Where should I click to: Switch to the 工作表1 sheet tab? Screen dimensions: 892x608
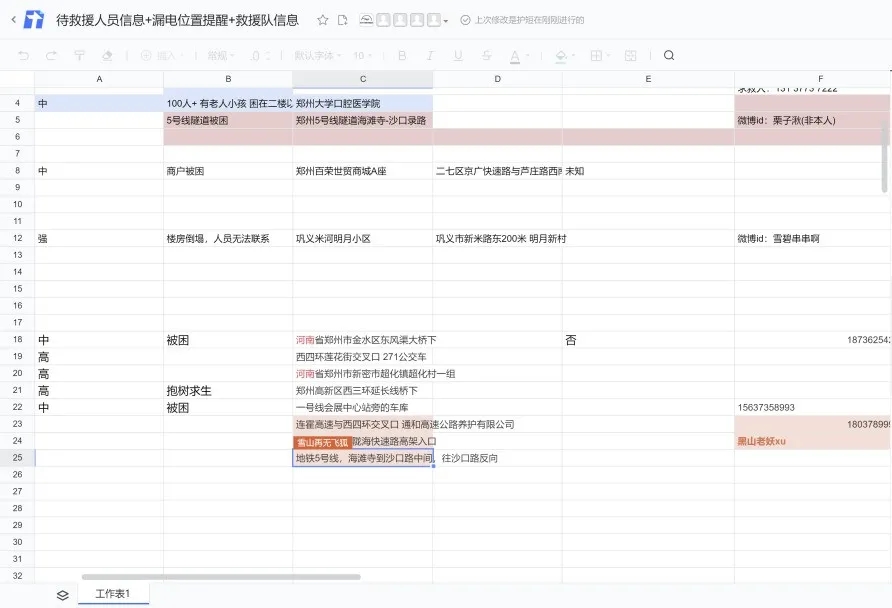tap(113, 594)
